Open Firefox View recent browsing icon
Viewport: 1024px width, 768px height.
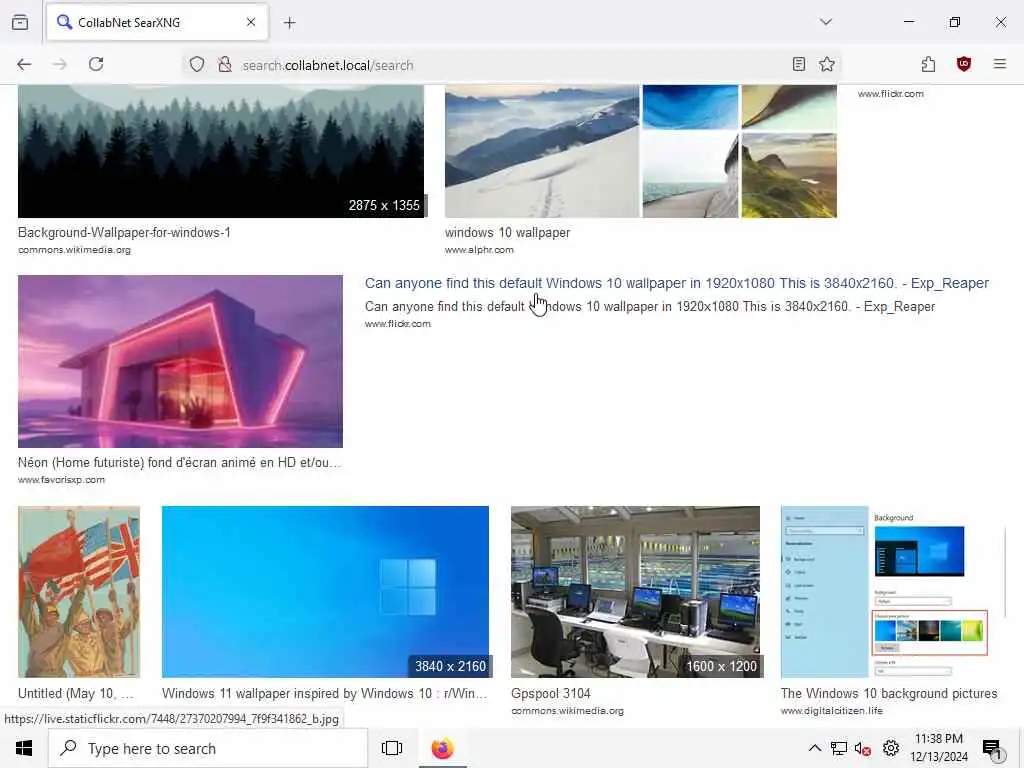coord(20,22)
